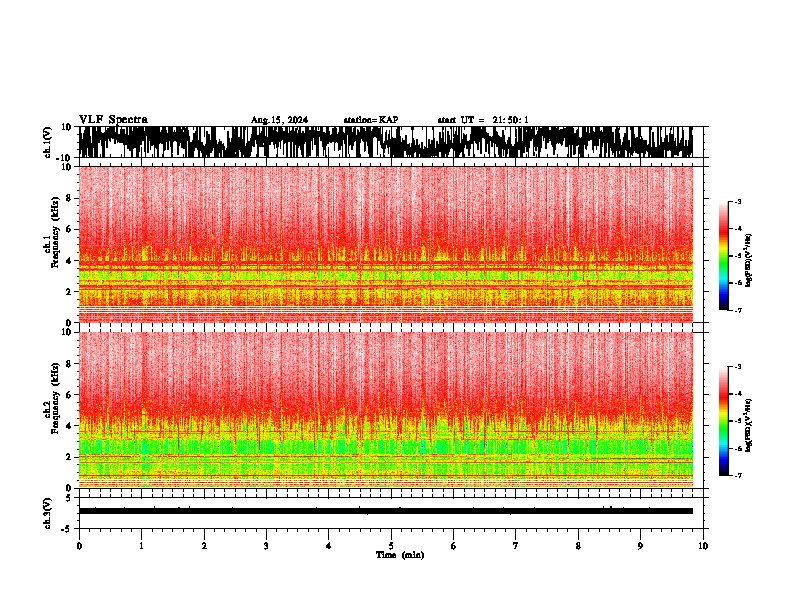Click the ch.2 colorbar label log(PSD)

point(749,425)
